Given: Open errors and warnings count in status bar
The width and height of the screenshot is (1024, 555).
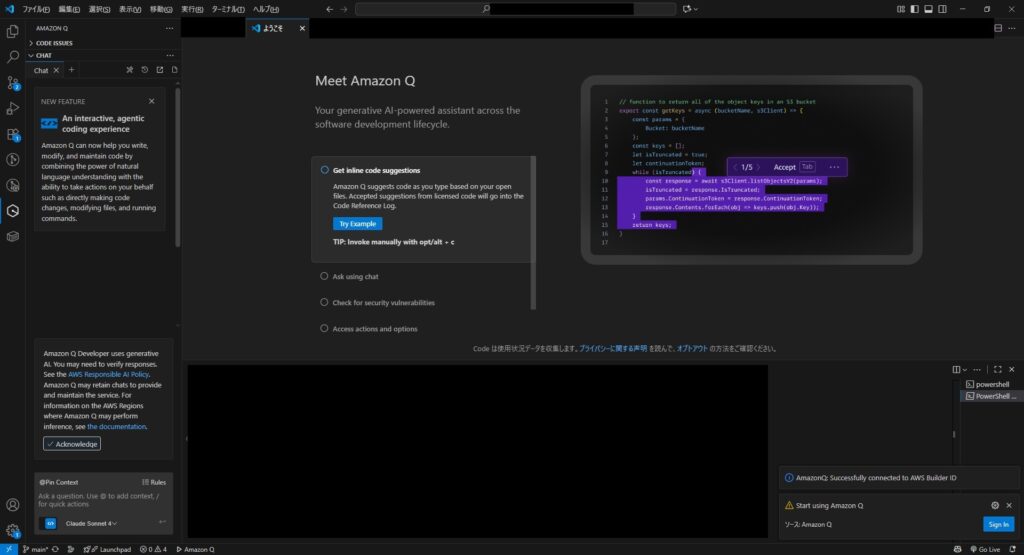Looking at the screenshot, I should 153,549.
